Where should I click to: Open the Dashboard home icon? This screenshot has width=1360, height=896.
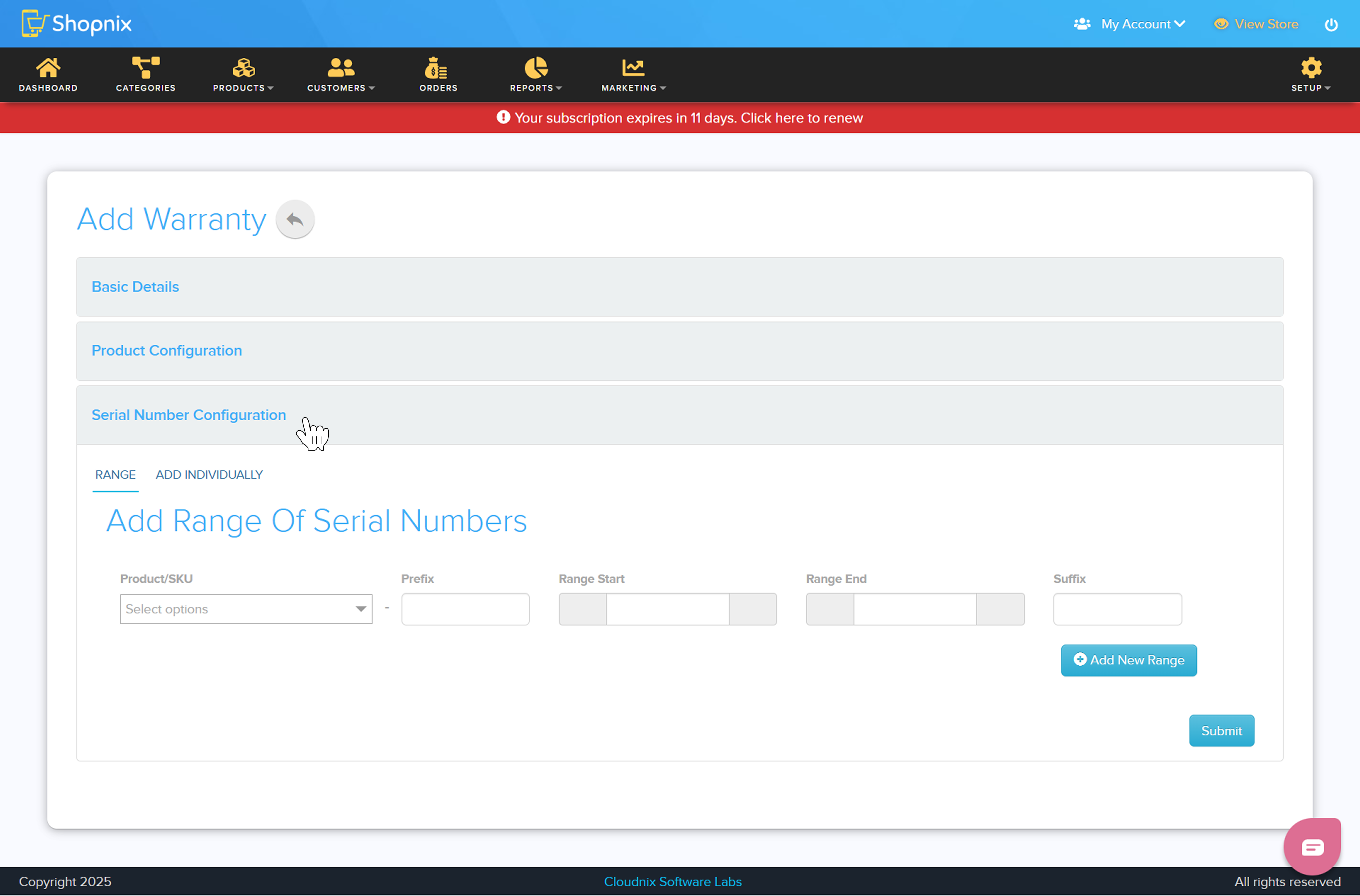click(x=48, y=68)
